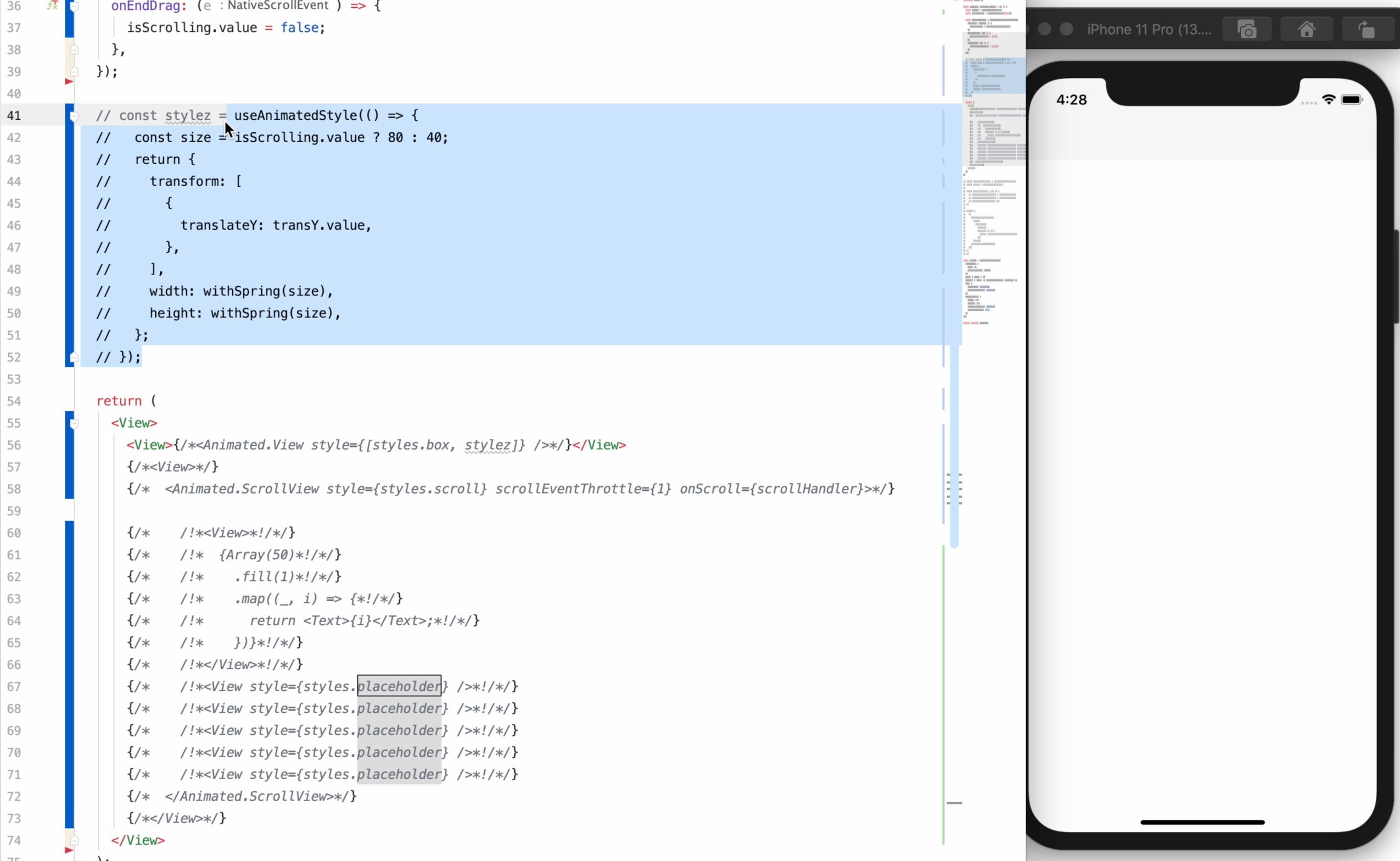Collapse the onEndDrag fold at line 36
The height and width of the screenshot is (861, 1400).
pos(75,6)
